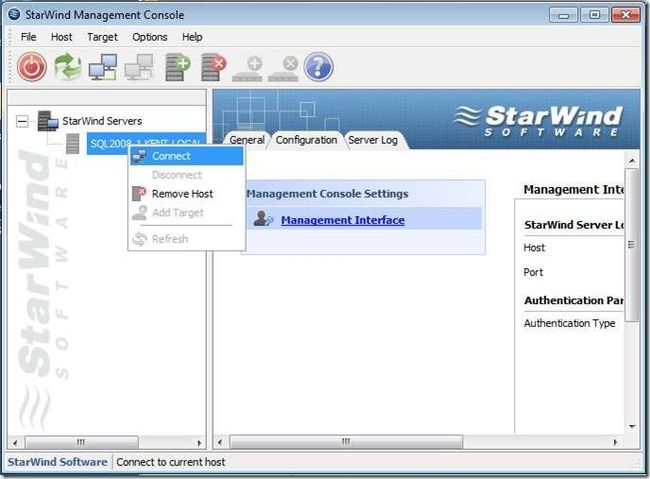The width and height of the screenshot is (650, 479).
Task: Click right pane scroll-left arrow
Action: [x=220, y=442]
